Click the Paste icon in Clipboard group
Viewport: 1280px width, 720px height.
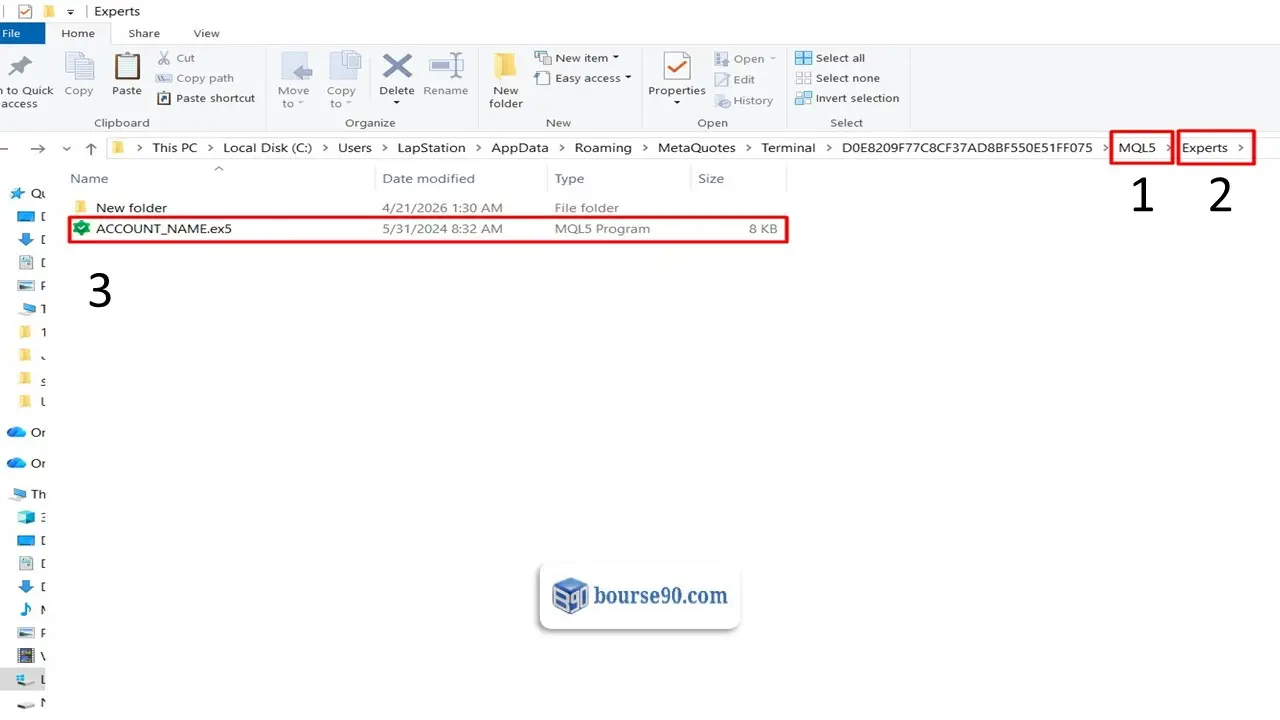(127, 67)
